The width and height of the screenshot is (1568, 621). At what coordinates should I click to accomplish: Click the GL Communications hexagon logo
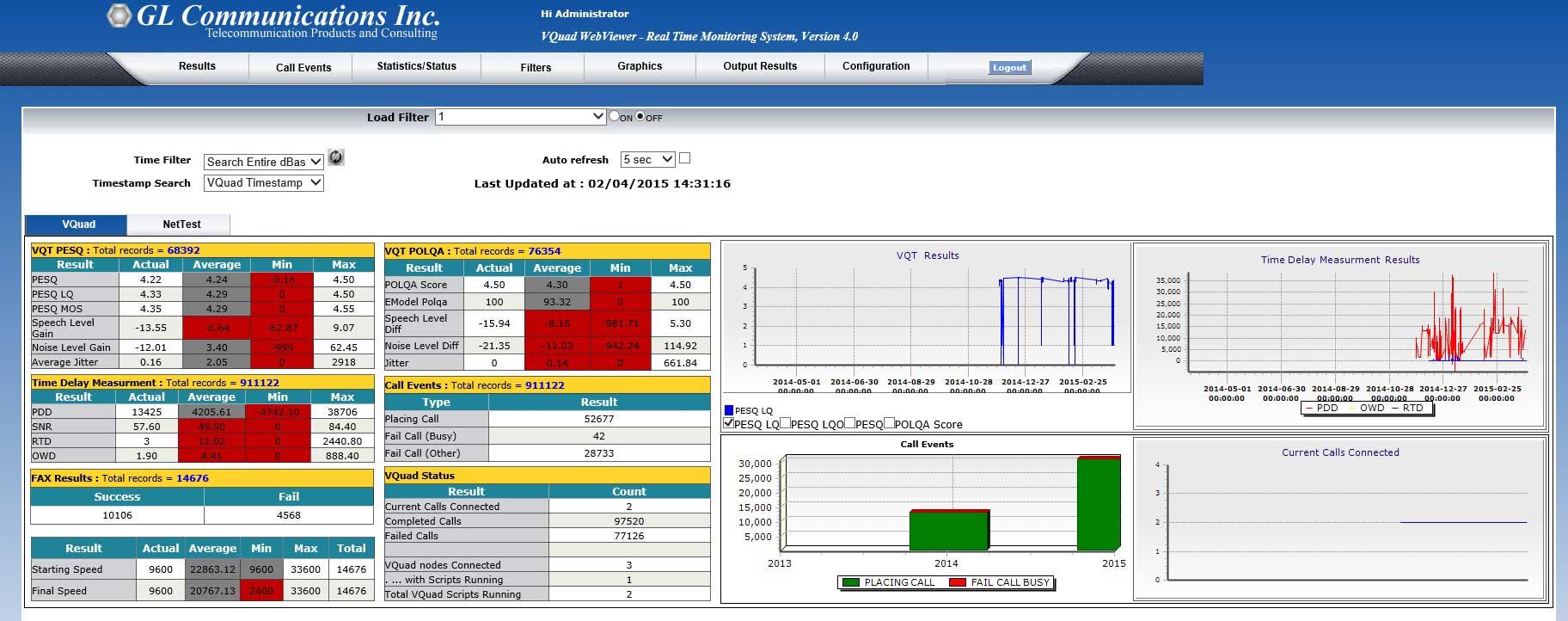pos(119,15)
